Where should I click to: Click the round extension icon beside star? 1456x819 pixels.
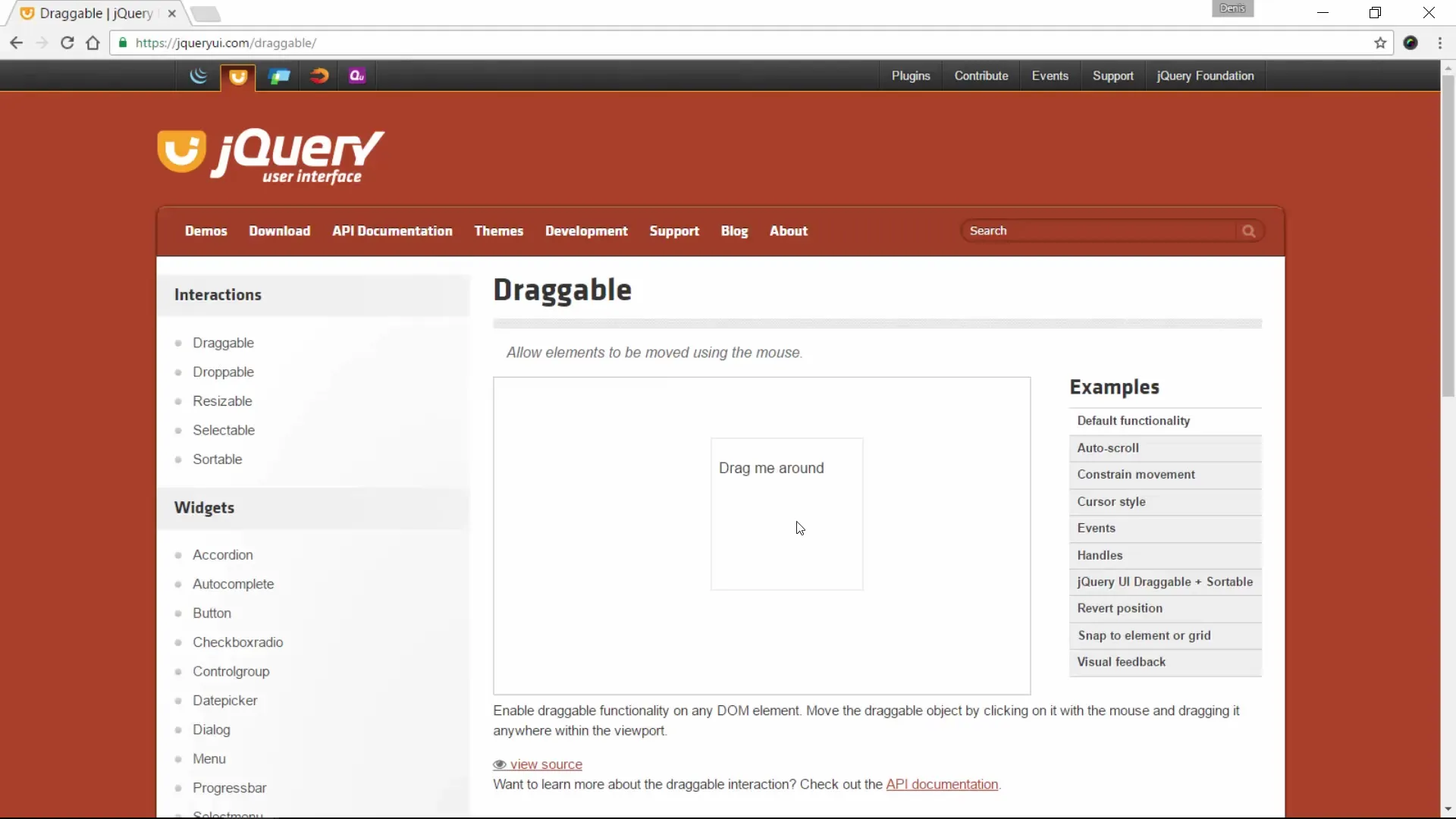pyautogui.click(x=1410, y=43)
